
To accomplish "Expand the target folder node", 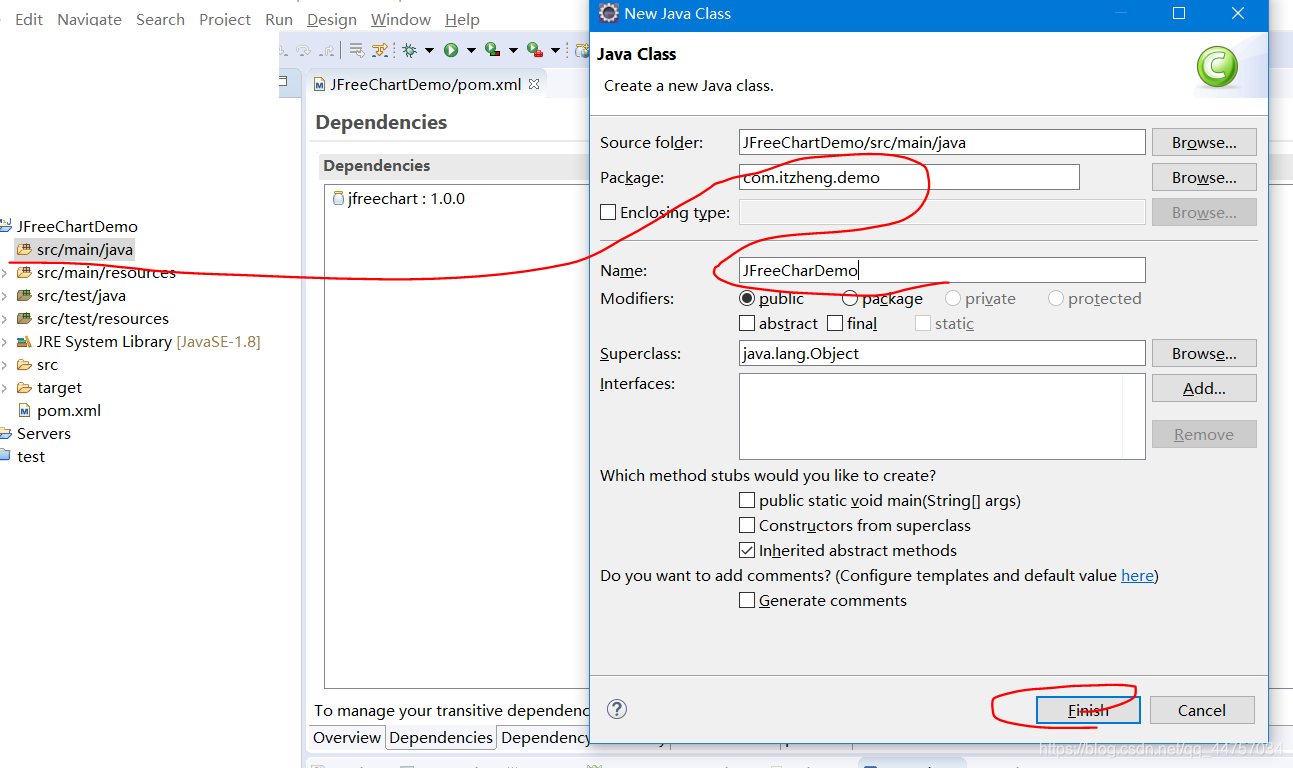I will [5, 387].
